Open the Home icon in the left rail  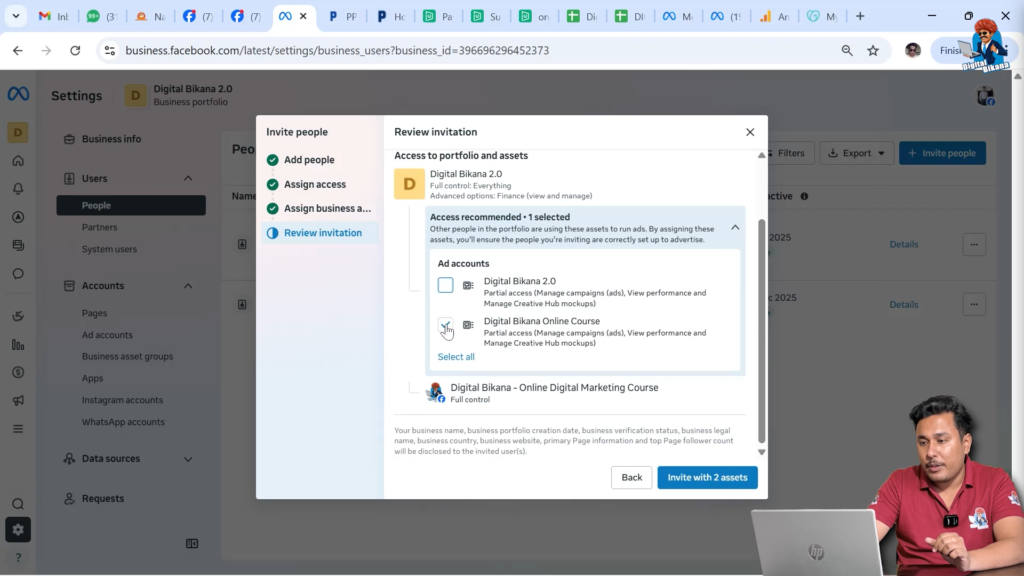point(20,159)
